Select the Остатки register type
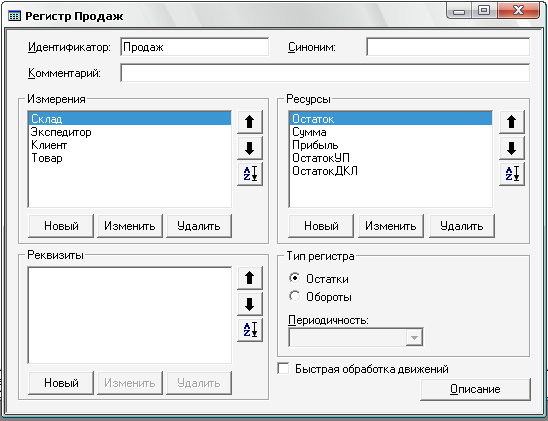The width and height of the screenshot is (548, 421). point(295,278)
